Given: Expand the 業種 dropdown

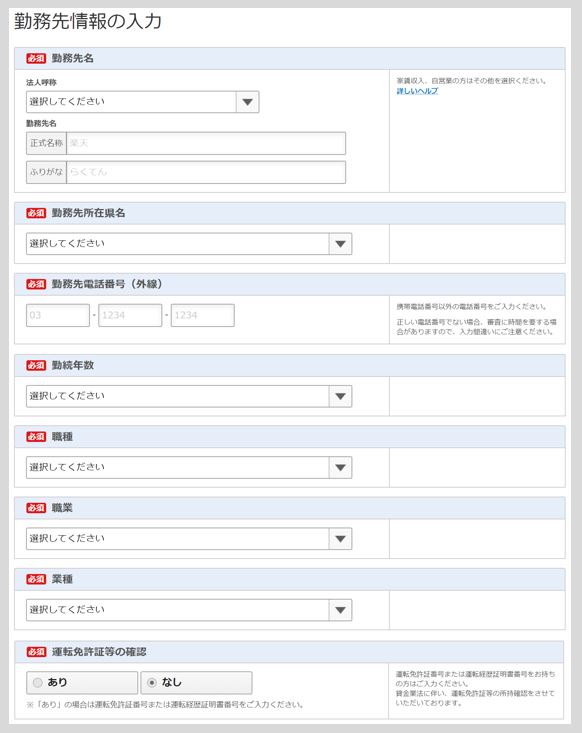Looking at the screenshot, I should tap(189, 610).
